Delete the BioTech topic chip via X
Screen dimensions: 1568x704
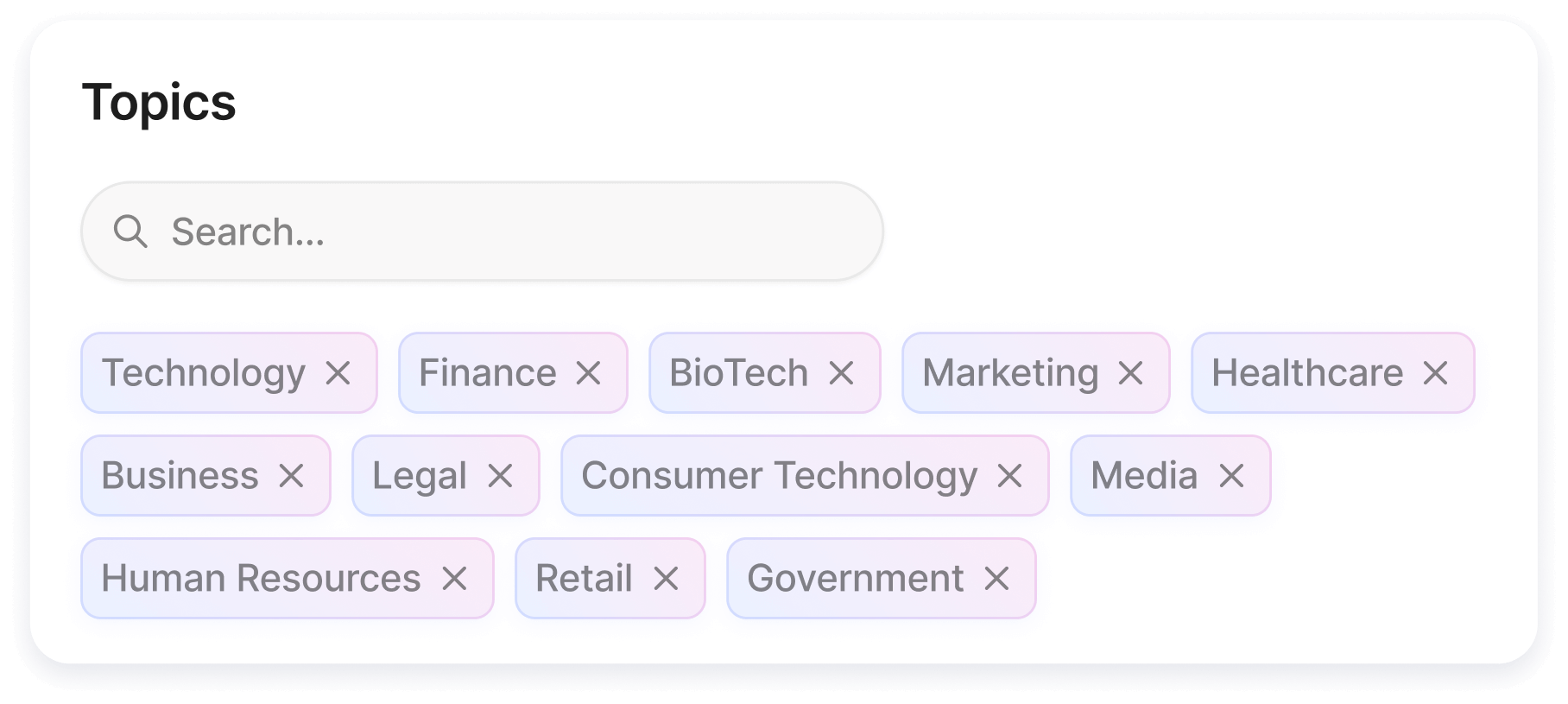pyautogui.click(x=841, y=373)
